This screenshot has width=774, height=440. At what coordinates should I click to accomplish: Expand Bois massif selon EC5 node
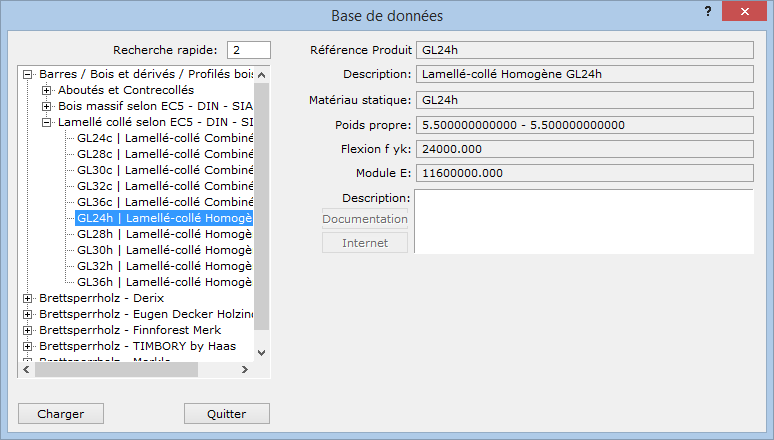[47, 106]
